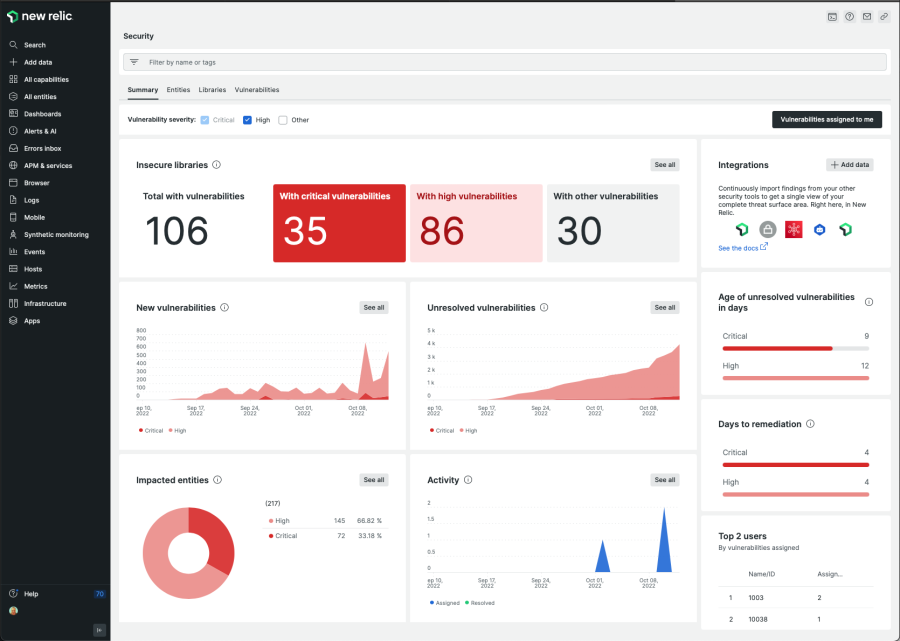This screenshot has width=900, height=641.
Task: Click Vulnerabilities assigned to me button
Action: pyautogui.click(x=826, y=119)
